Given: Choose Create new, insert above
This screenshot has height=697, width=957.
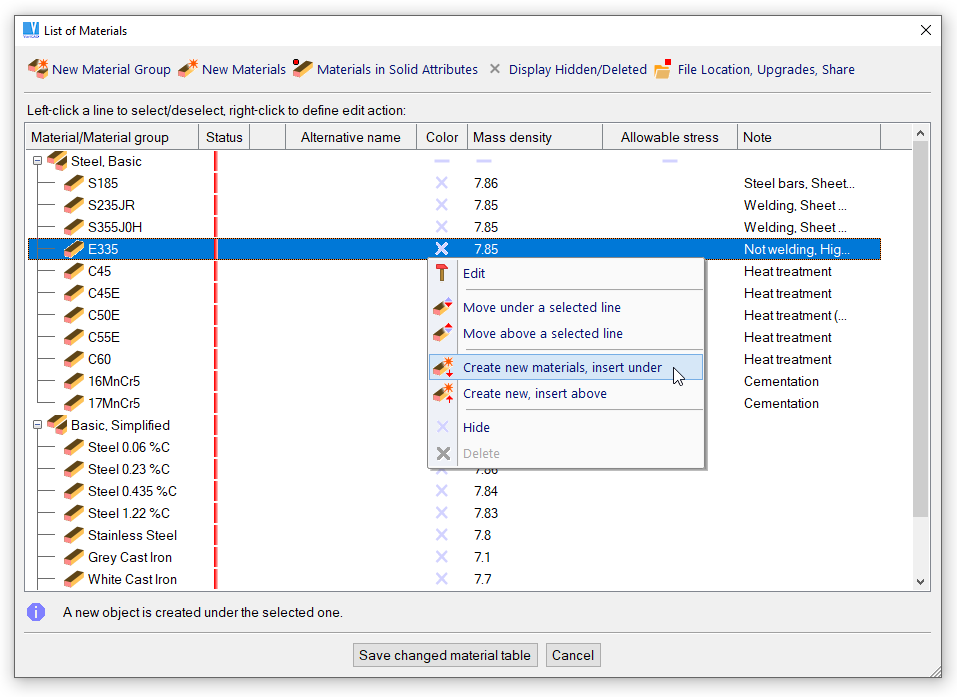Looking at the screenshot, I should click(534, 393).
